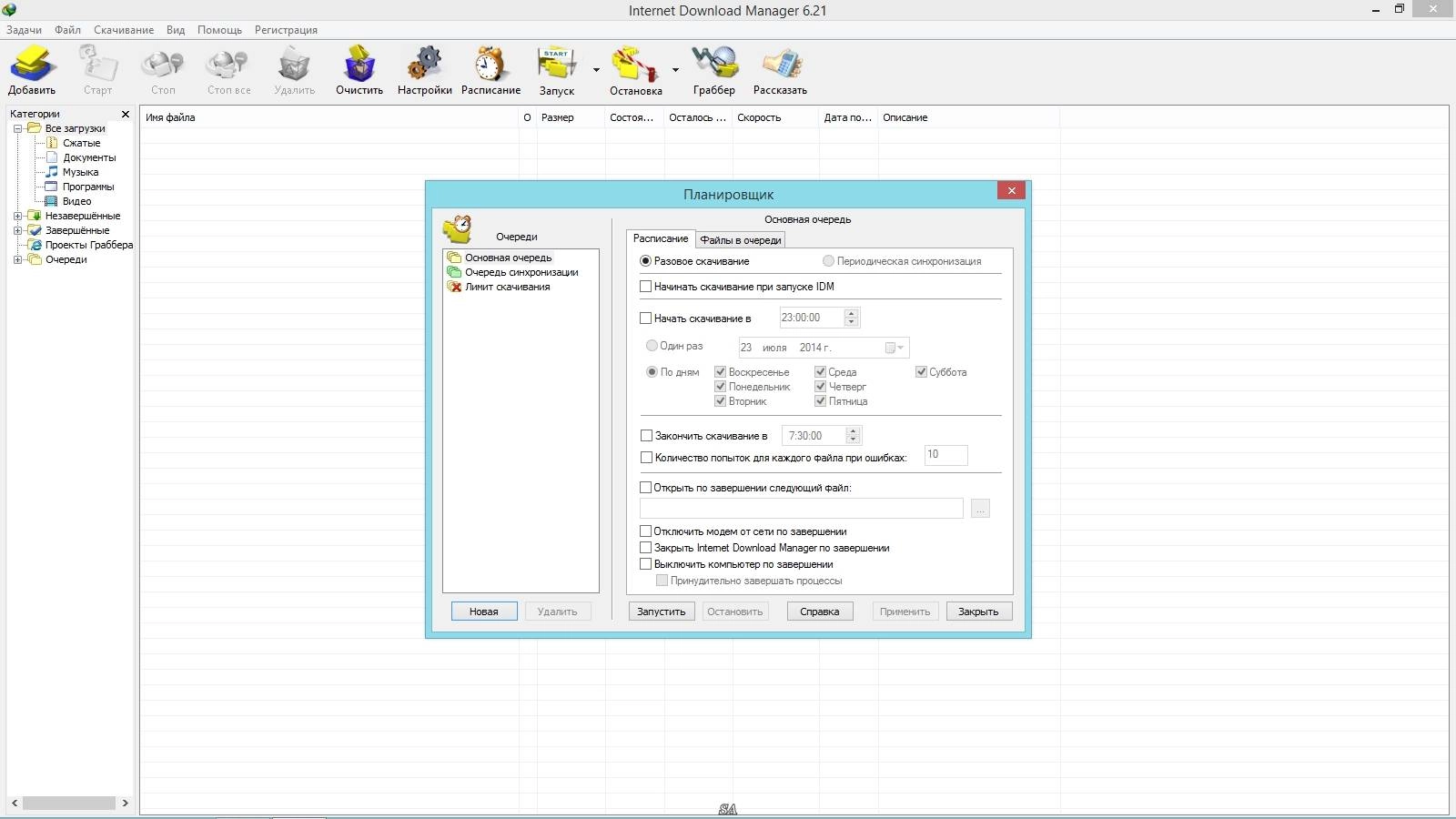Enable Начинать скачивание при запуске IDM
The image size is (1456, 819).
646,287
